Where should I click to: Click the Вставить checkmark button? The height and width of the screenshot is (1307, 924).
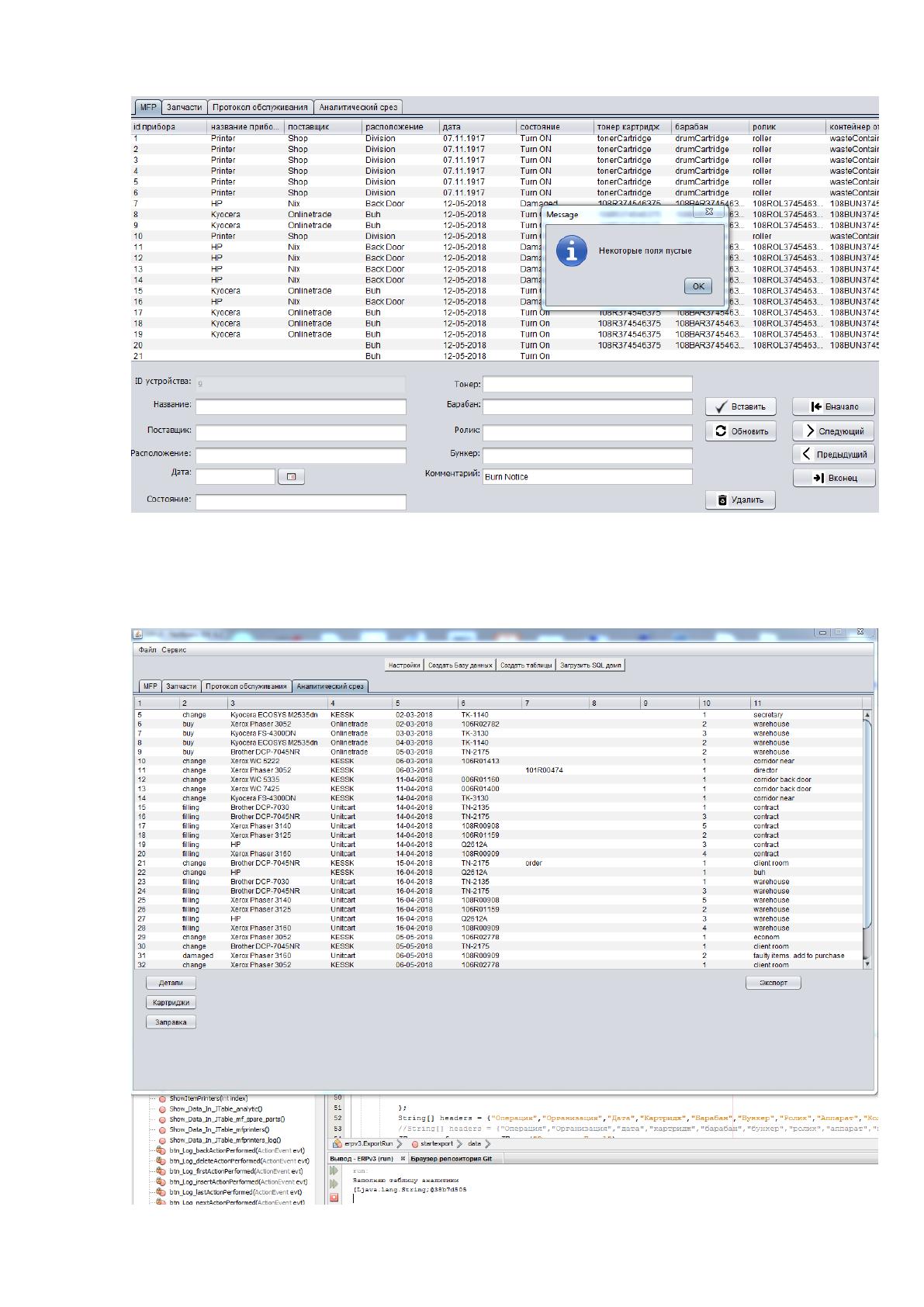coord(740,406)
